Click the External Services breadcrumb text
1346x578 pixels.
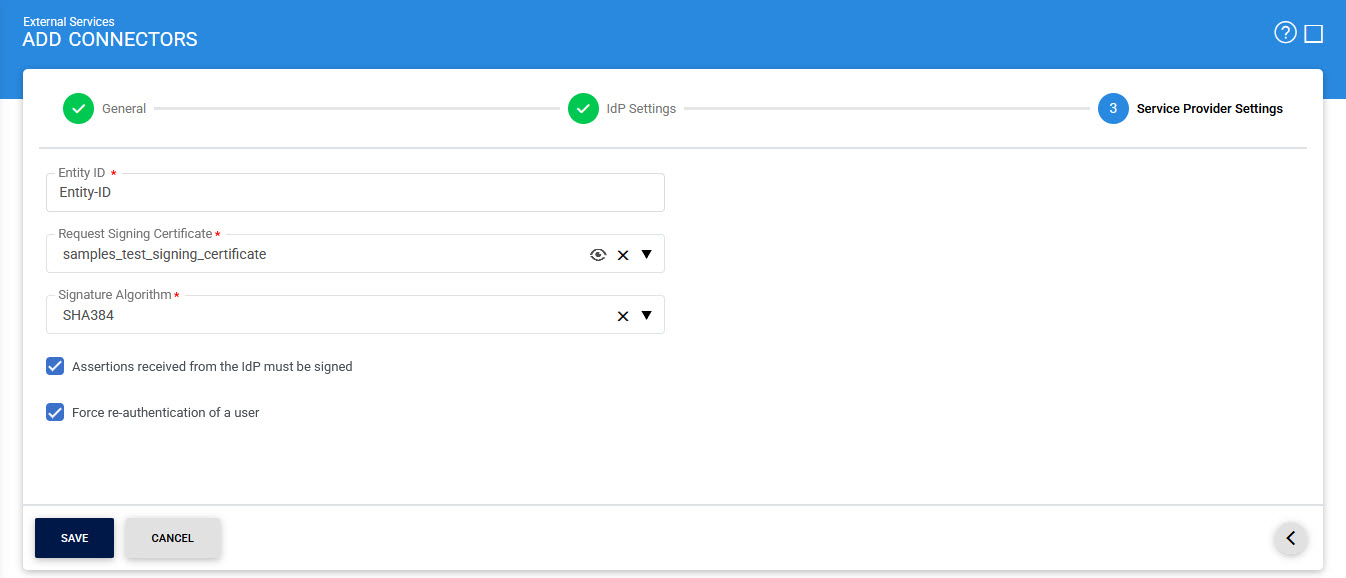click(x=68, y=22)
